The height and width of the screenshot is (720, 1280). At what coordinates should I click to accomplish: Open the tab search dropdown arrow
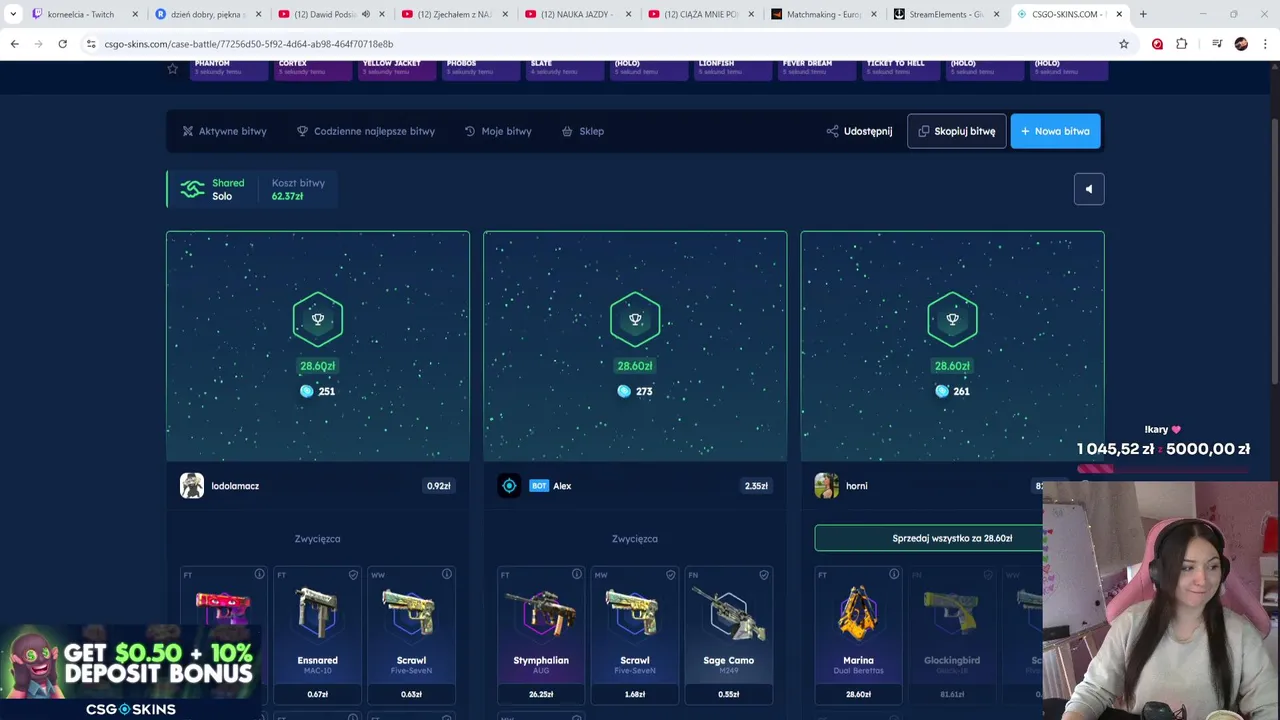(13, 14)
